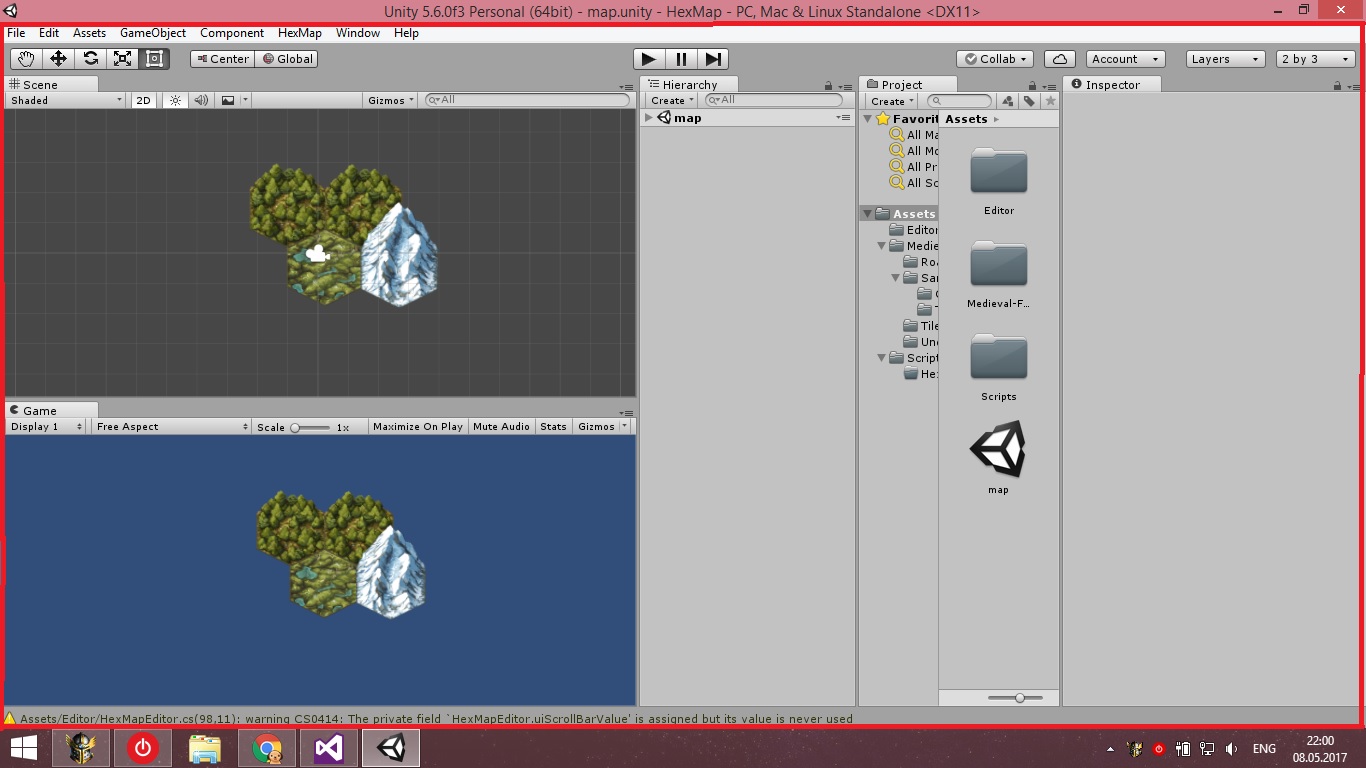
Task: Lock the Inspector panel
Action: coord(1339,86)
